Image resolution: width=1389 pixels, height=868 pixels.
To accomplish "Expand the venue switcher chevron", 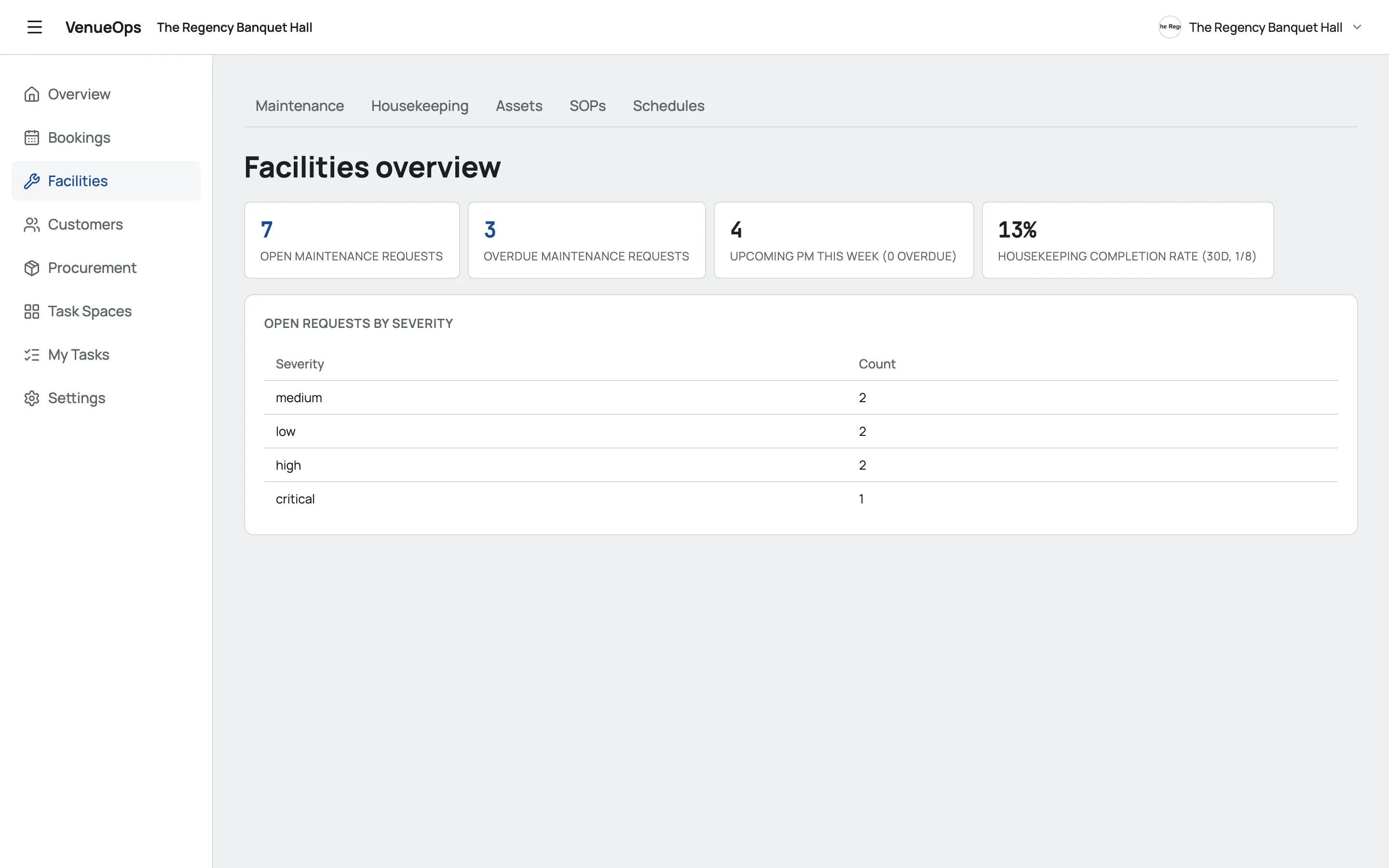I will pos(1358,27).
